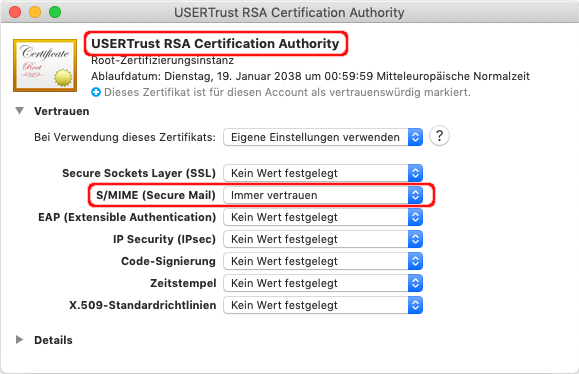
Task: Close the certificate window with red button
Action: point(15,12)
